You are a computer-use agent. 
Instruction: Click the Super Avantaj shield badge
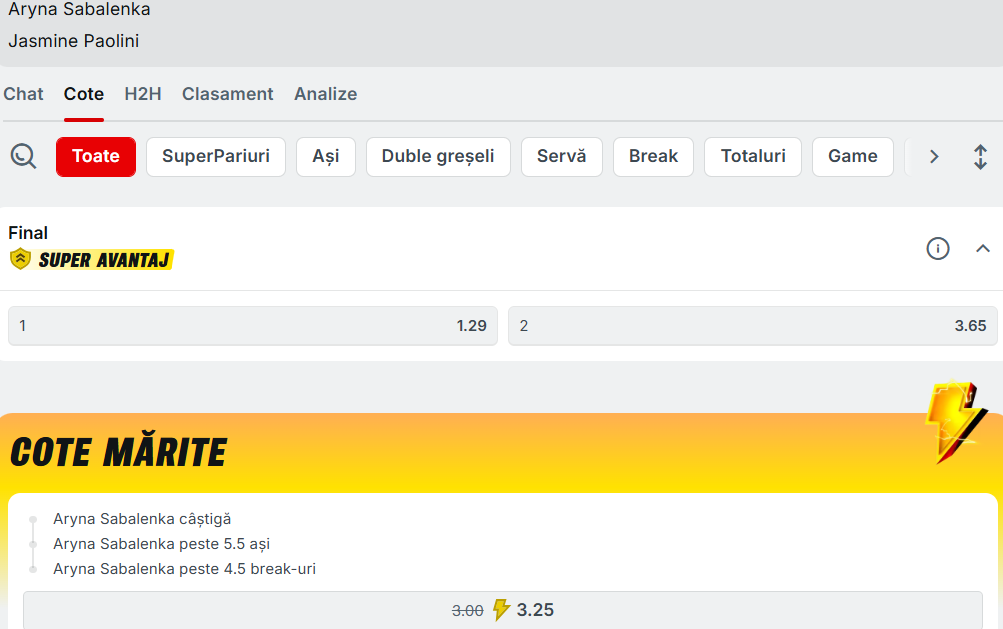coord(20,260)
